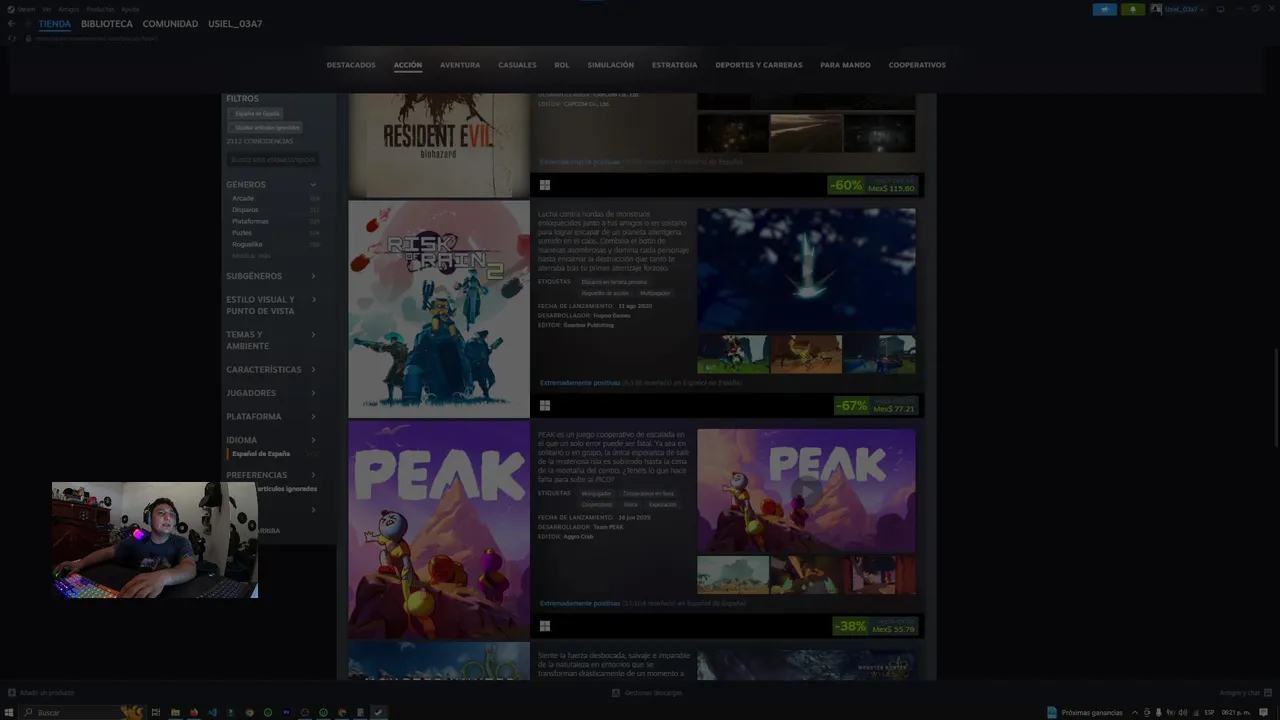The width and height of the screenshot is (1280, 720).
Task: Click the Windows taskbar Buscar box
Action: (x=85, y=713)
